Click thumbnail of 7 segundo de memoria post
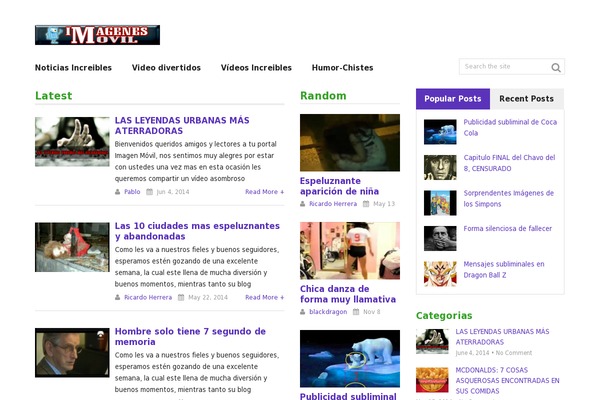This screenshot has width=600, height=400. (x=72, y=353)
